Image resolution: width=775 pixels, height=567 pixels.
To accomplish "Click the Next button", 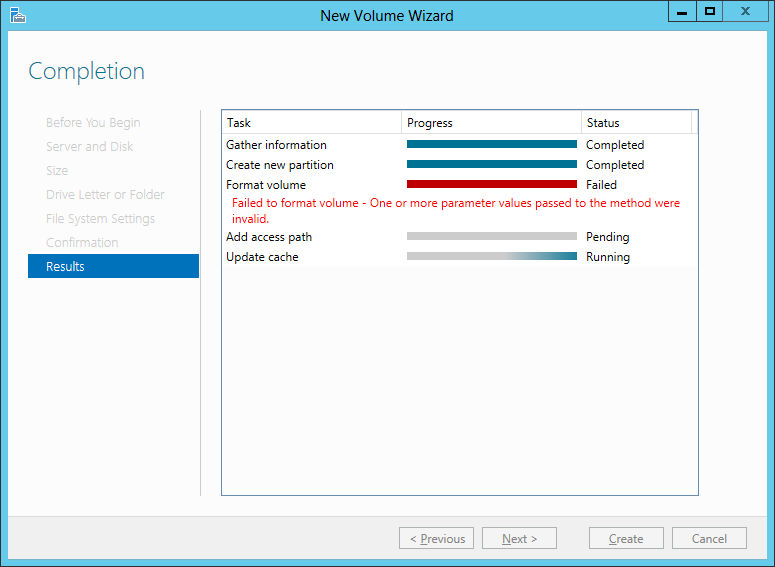I will click(x=519, y=538).
